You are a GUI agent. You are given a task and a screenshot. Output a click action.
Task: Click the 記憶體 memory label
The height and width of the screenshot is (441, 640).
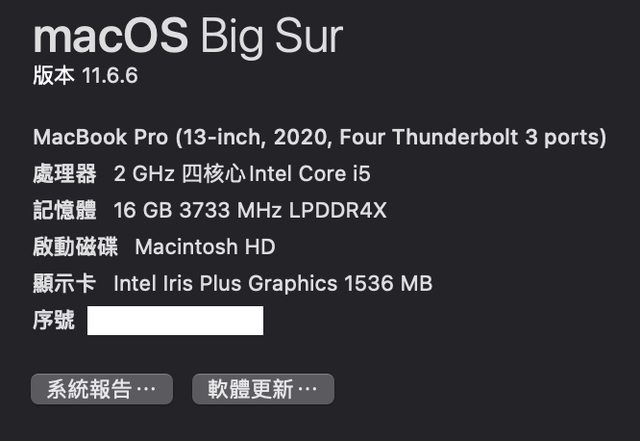click(65, 210)
